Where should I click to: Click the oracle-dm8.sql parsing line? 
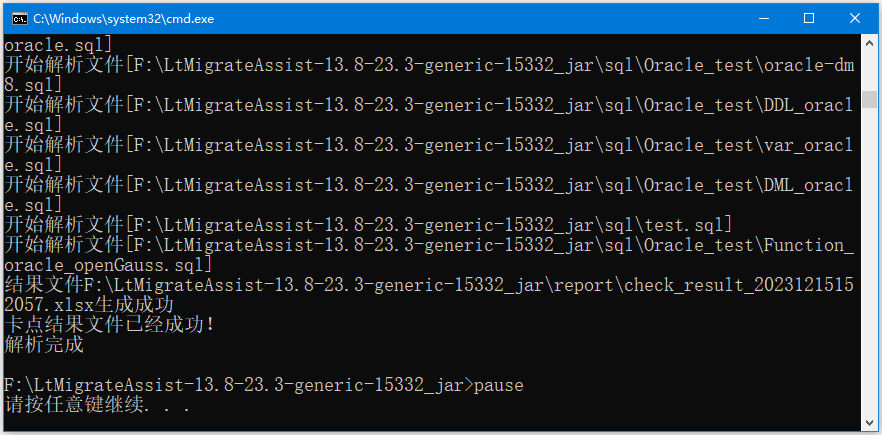point(429,75)
